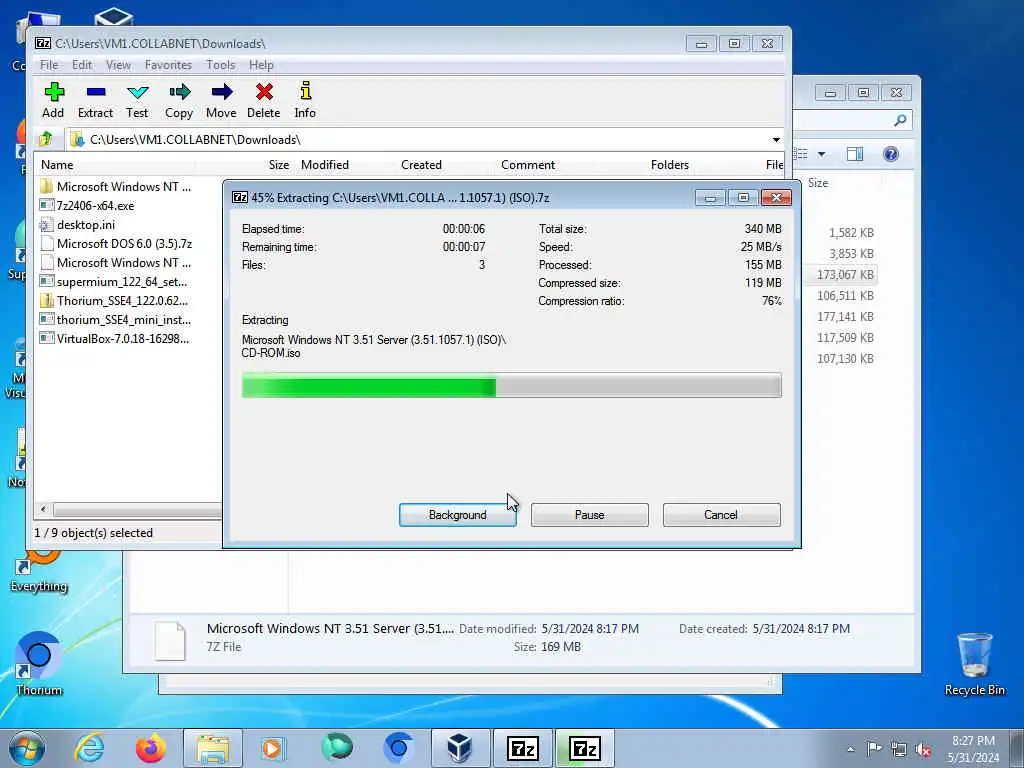
Task: Select the 173,067 KB row in Explorer
Action: click(x=845, y=275)
